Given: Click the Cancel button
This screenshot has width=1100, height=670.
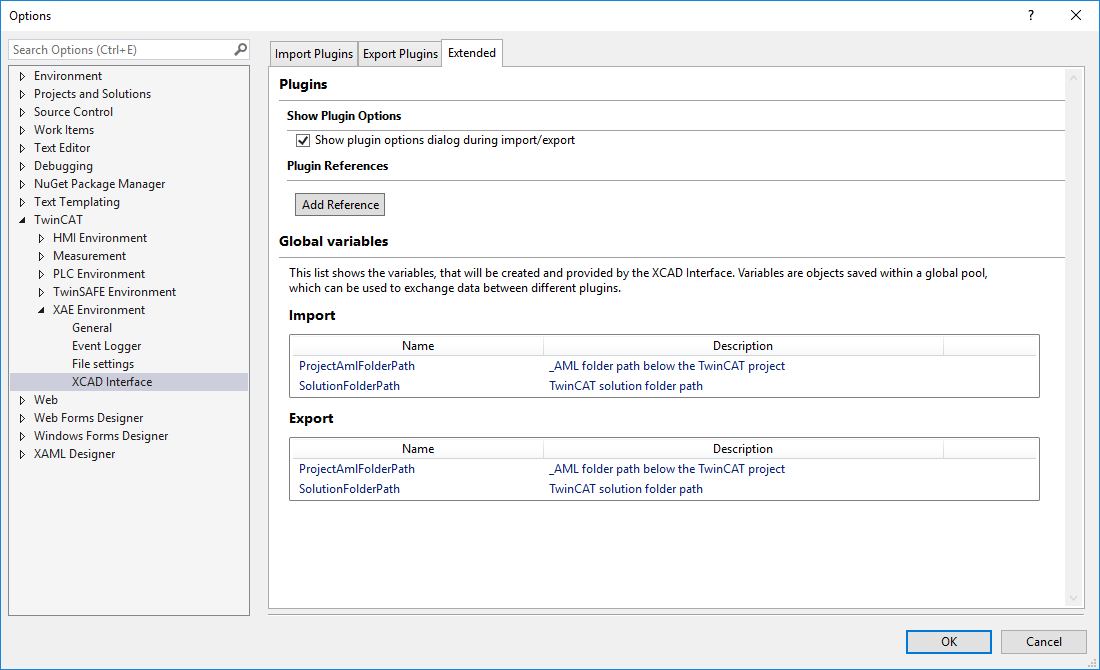Looking at the screenshot, I should pos(1043,641).
